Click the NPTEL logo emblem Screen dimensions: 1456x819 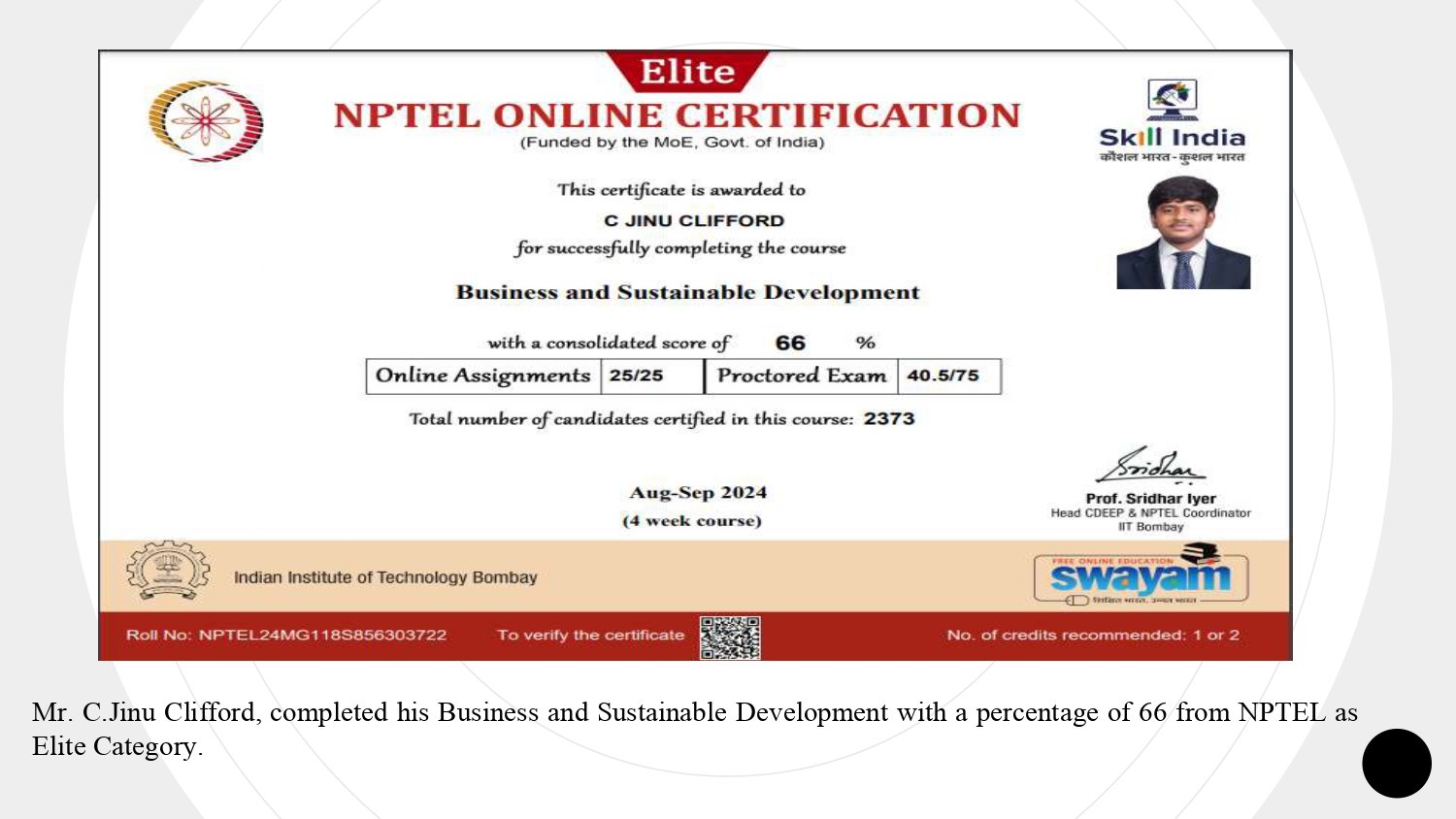coord(206,120)
